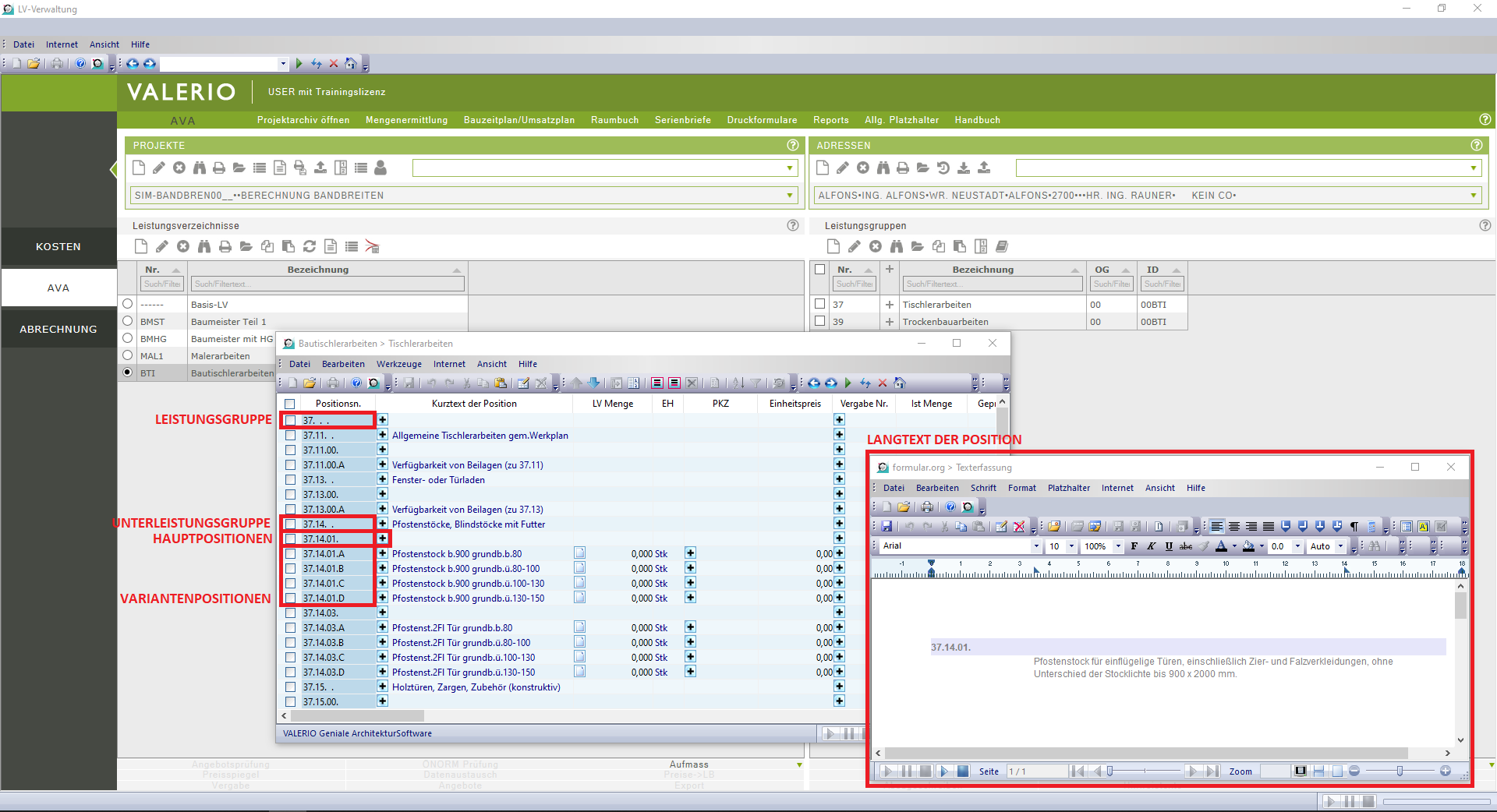The height and width of the screenshot is (812, 1497).
Task: Open Mengenermittlung in the green navigation bar
Action: click(406, 120)
